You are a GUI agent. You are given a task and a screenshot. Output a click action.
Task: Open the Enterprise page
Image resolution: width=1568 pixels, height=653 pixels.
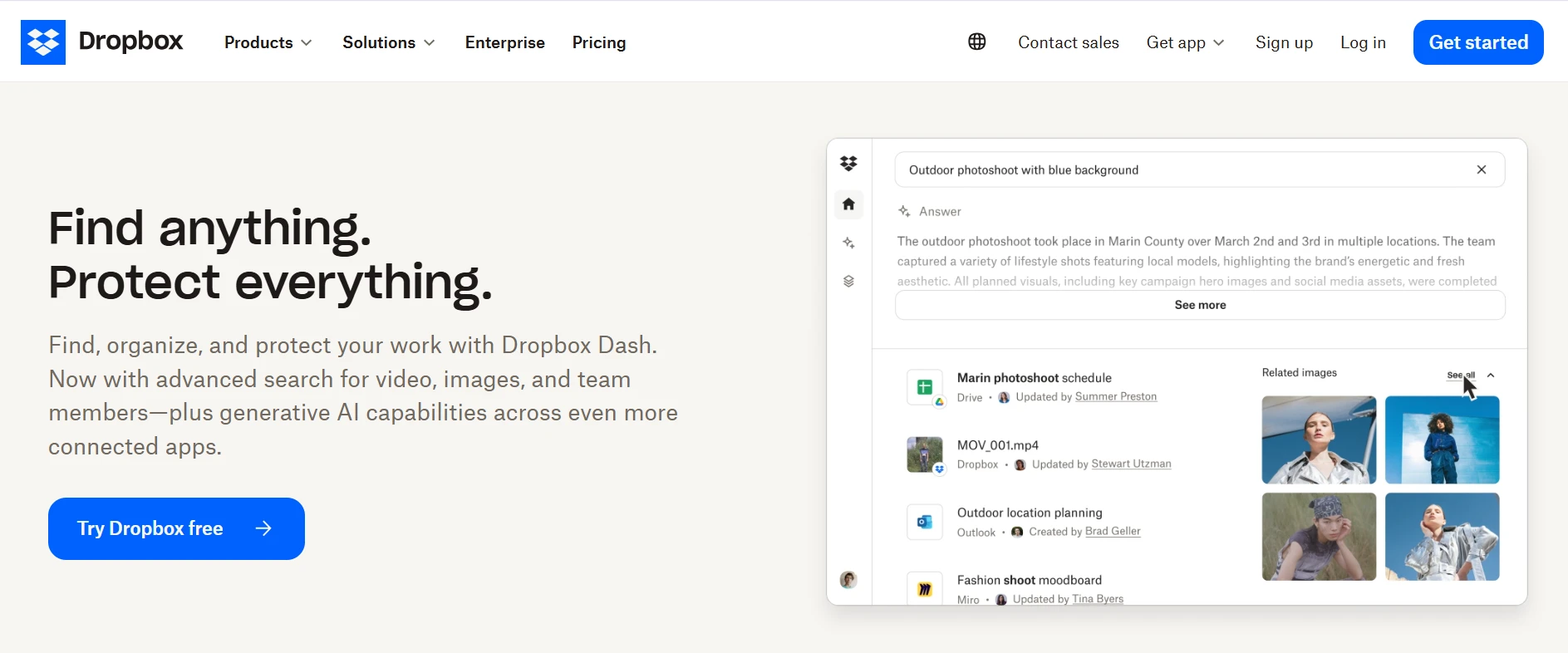(505, 42)
